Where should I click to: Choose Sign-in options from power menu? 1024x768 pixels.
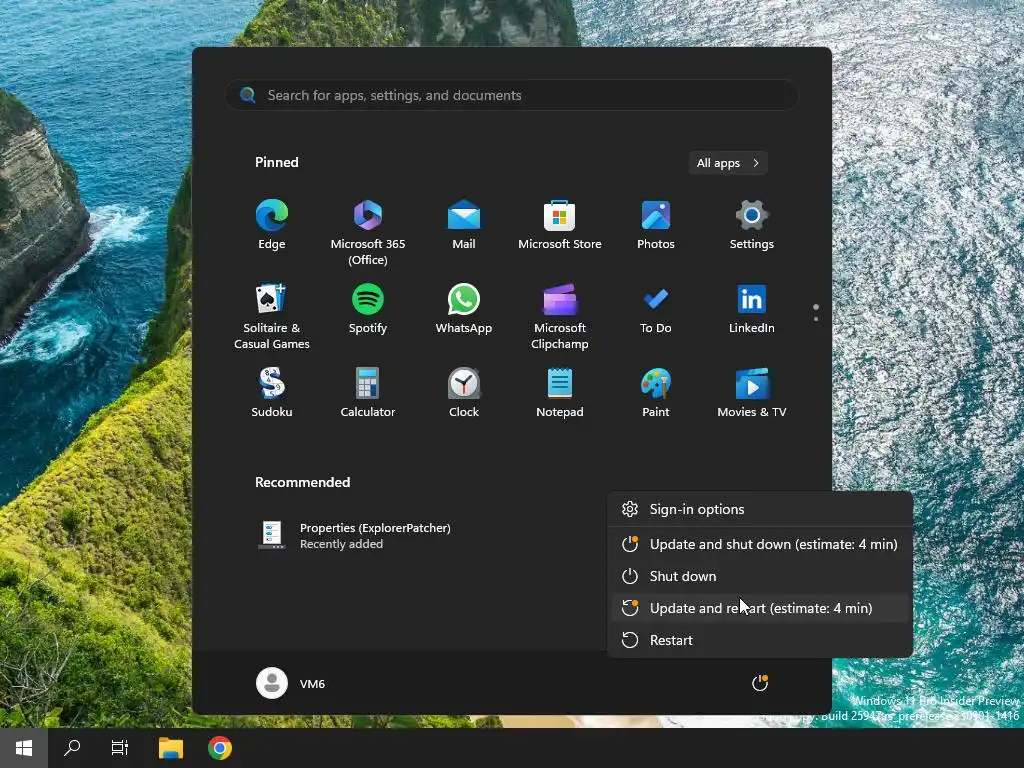[760, 509]
